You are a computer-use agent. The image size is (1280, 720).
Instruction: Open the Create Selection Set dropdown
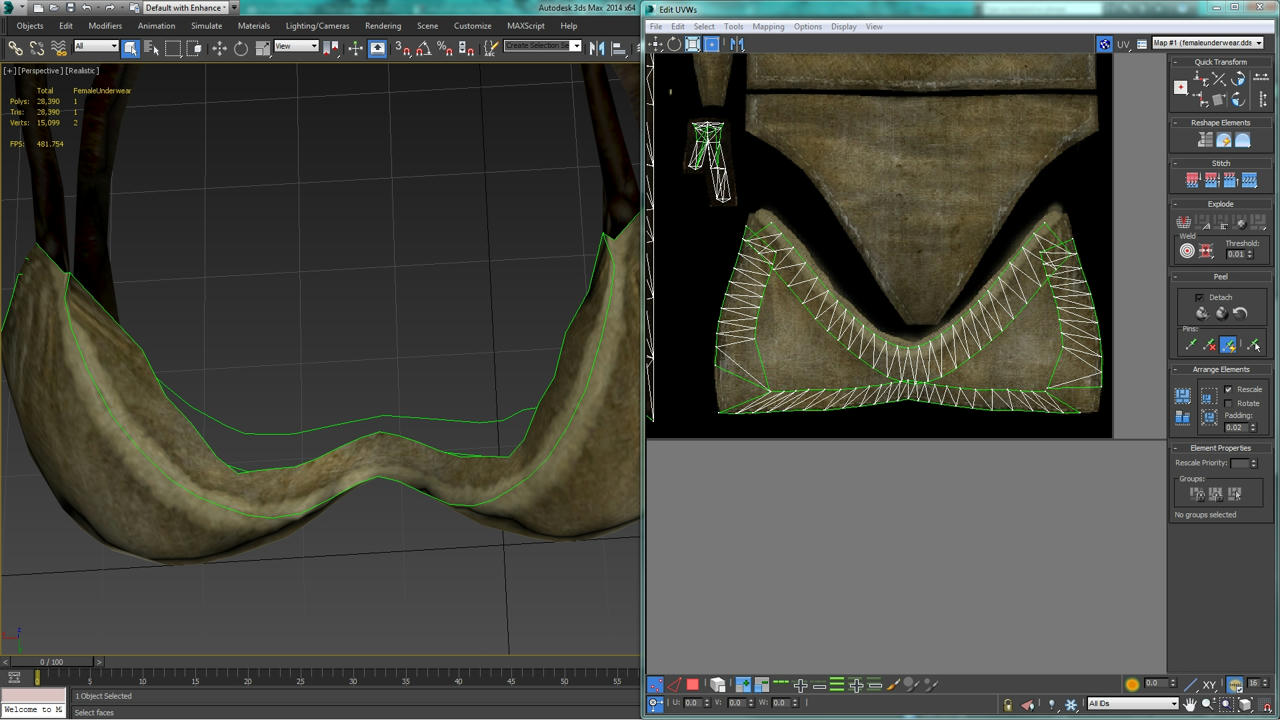(x=542, y=46)
